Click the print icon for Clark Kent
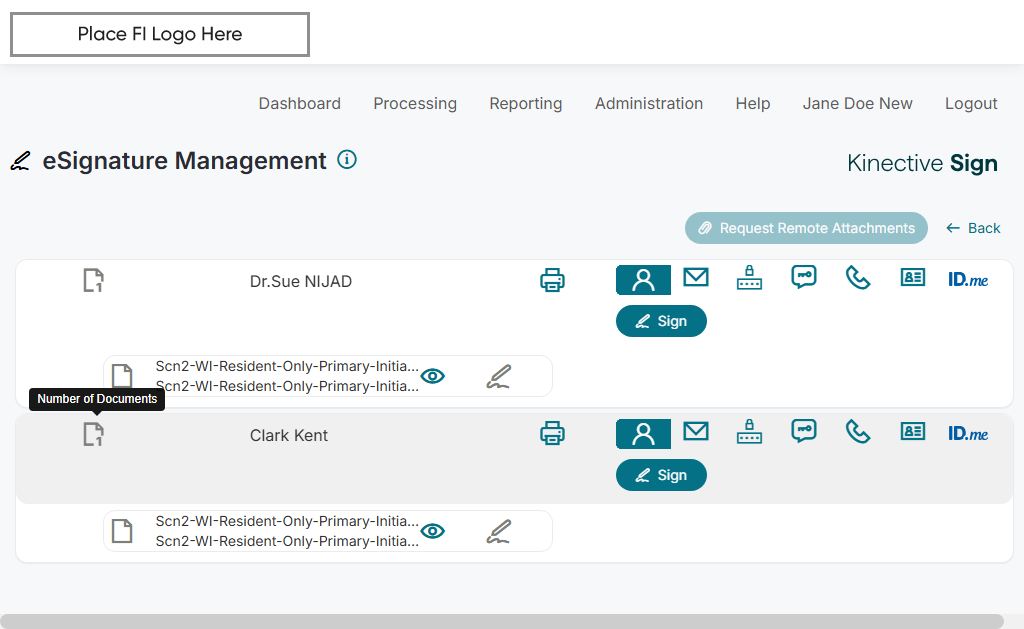 (552, 434)
